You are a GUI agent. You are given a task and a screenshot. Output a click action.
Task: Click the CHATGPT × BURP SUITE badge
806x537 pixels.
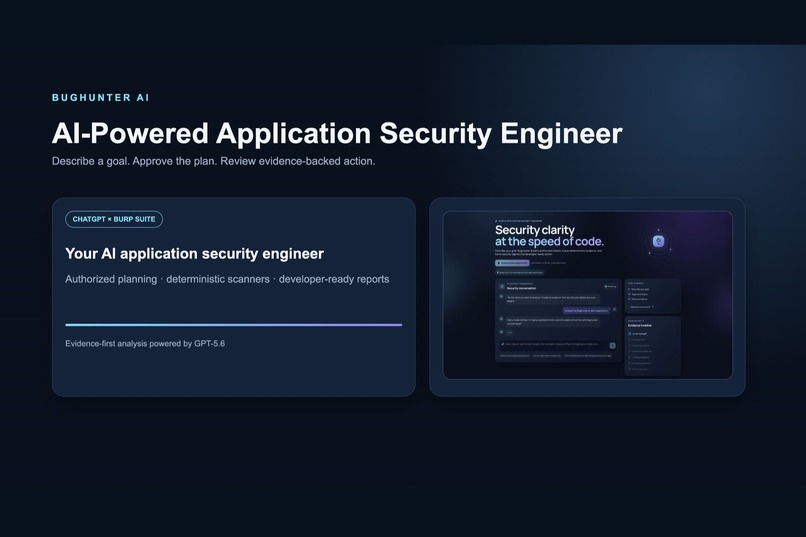point(114,219)
